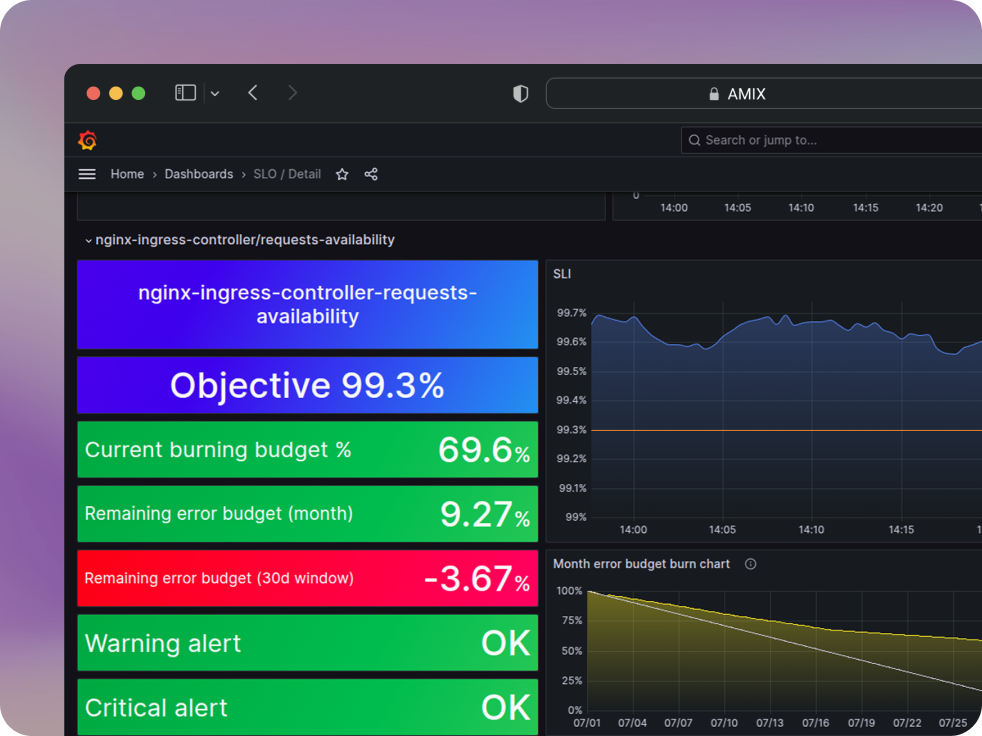Click the lock icon in address bar
This screenshot has width=982, height=736.
tap(714, 94)
